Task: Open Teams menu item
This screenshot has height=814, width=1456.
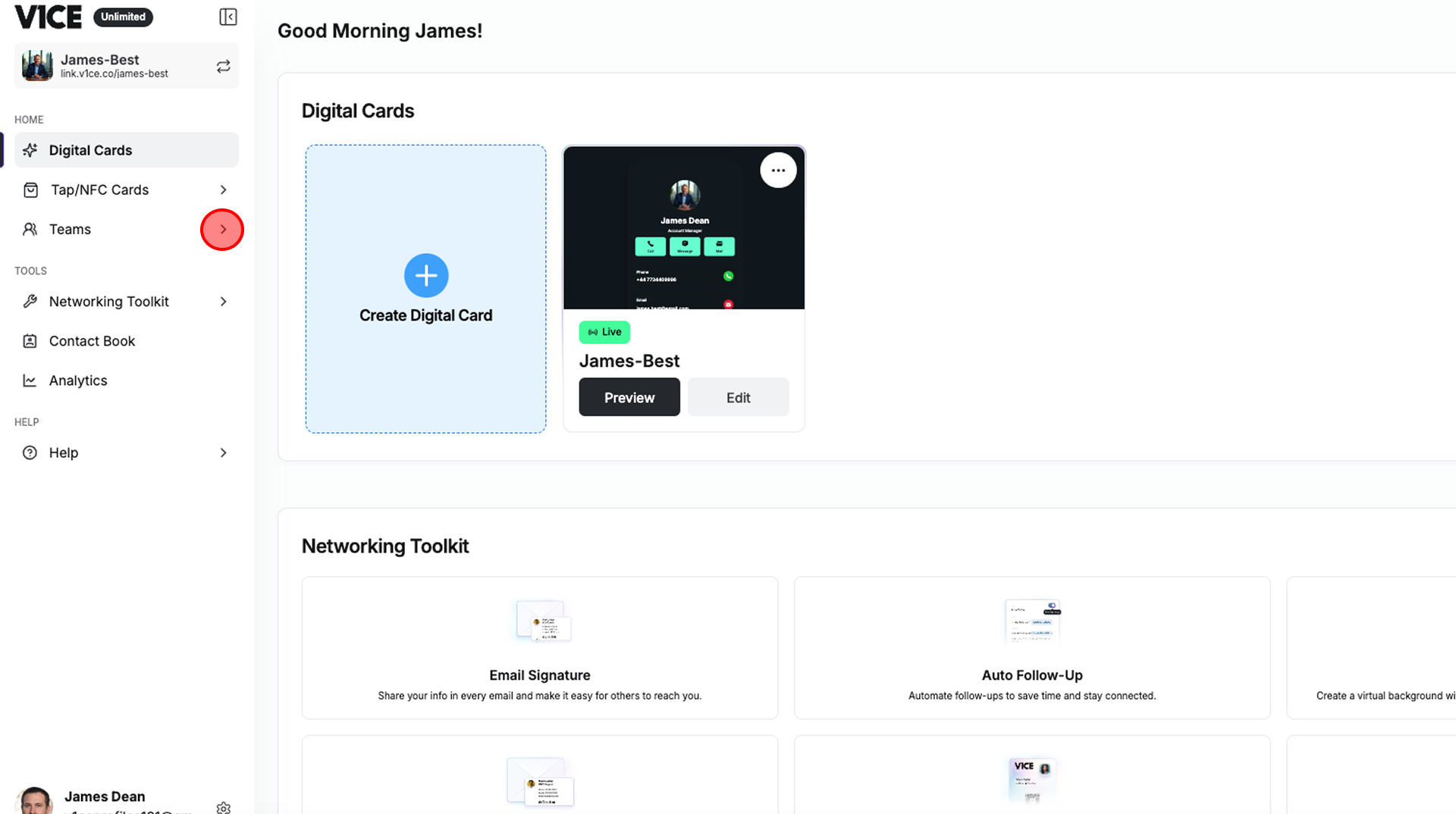Action: pyautogui.click(x=126, y=229)
